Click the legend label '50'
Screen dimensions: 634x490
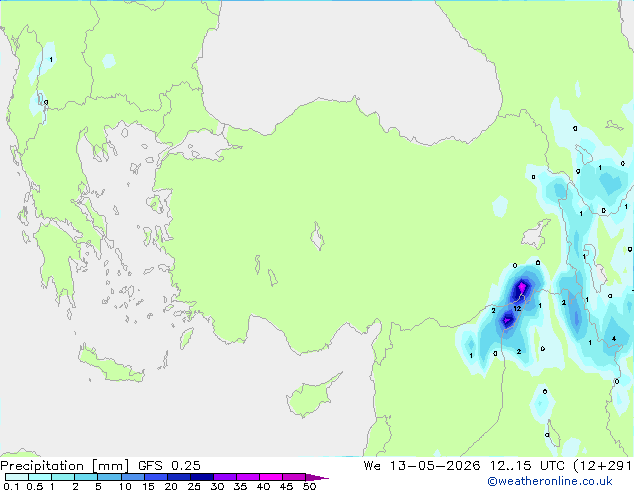[x=309, y=486]
